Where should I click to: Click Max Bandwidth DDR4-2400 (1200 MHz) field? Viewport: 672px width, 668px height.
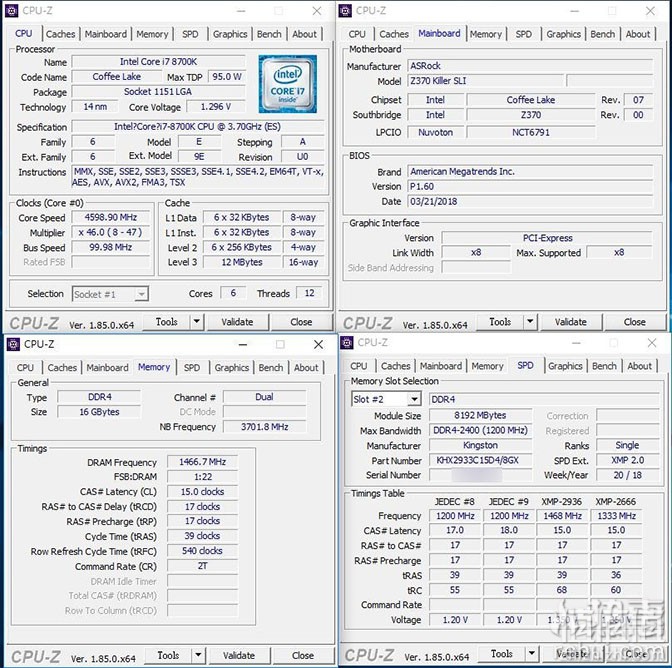[480, 430]
